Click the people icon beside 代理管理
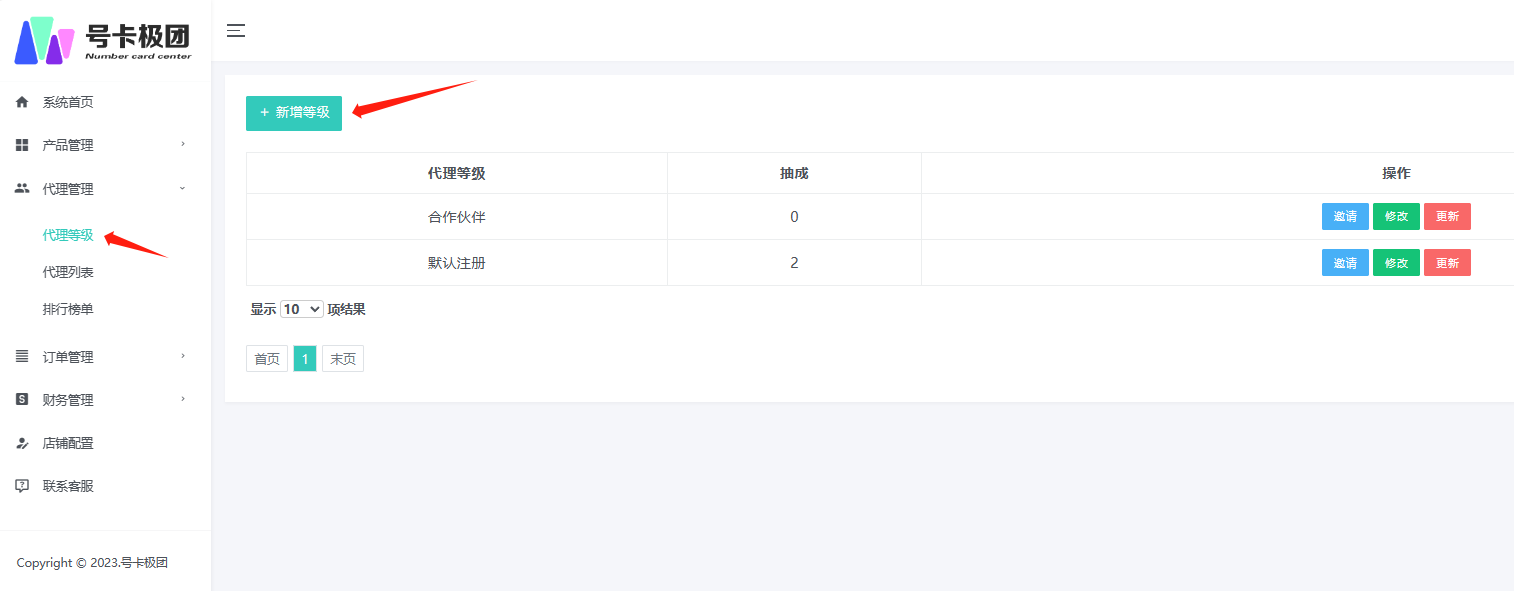This screenshot has width=1514, height=591. [x=22, y=189]
